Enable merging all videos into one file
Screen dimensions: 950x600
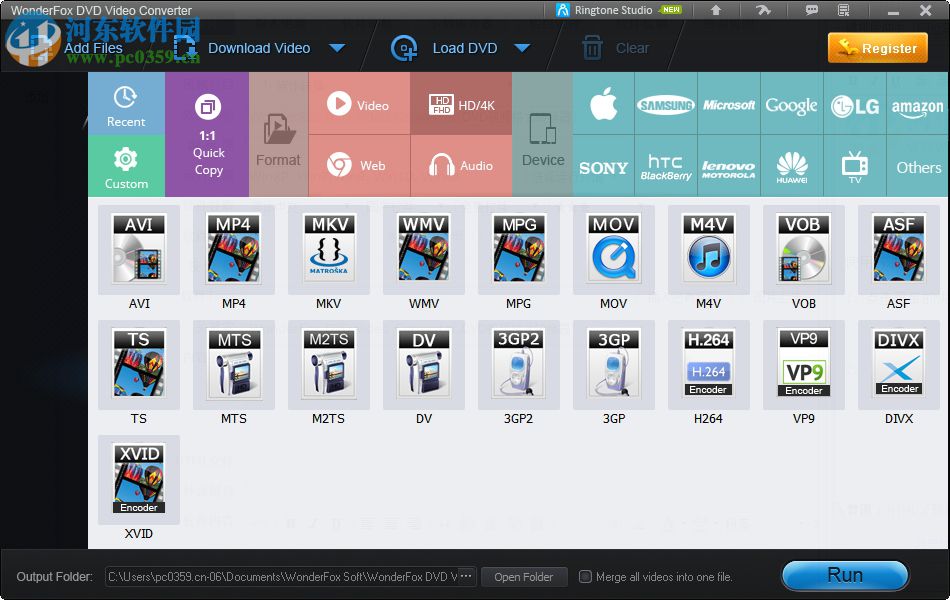[585, 576]
